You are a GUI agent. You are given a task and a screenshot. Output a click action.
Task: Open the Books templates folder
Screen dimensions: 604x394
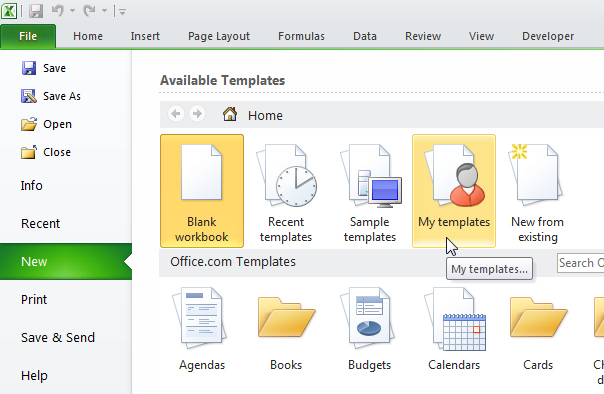tap(286, 330)
